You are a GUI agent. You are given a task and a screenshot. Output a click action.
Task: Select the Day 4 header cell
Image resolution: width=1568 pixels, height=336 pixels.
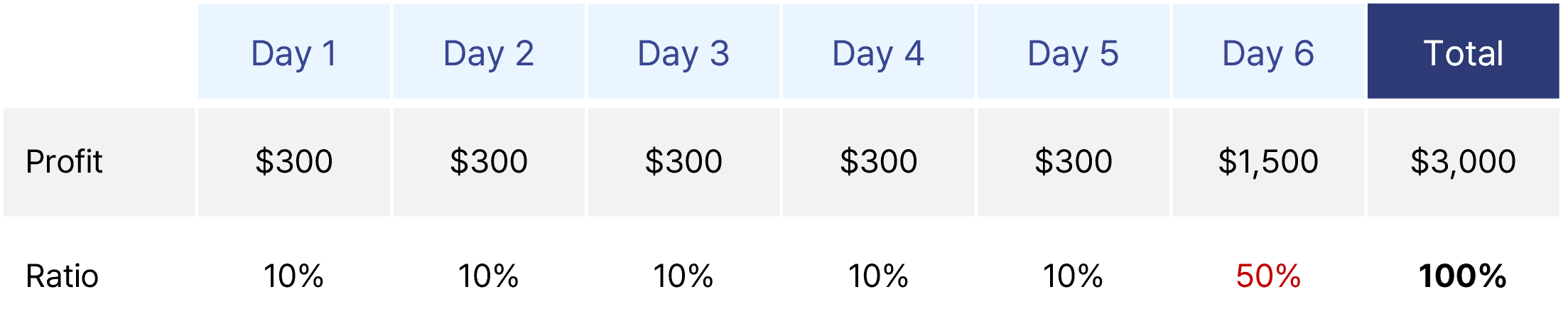click(x=879, y=51)
